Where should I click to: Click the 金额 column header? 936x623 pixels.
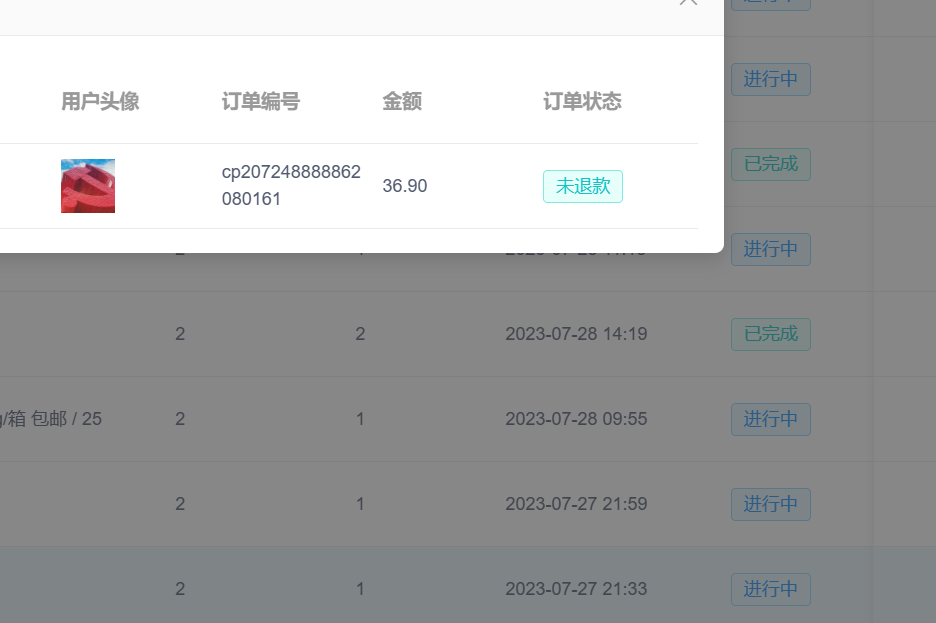pos(402,101)
